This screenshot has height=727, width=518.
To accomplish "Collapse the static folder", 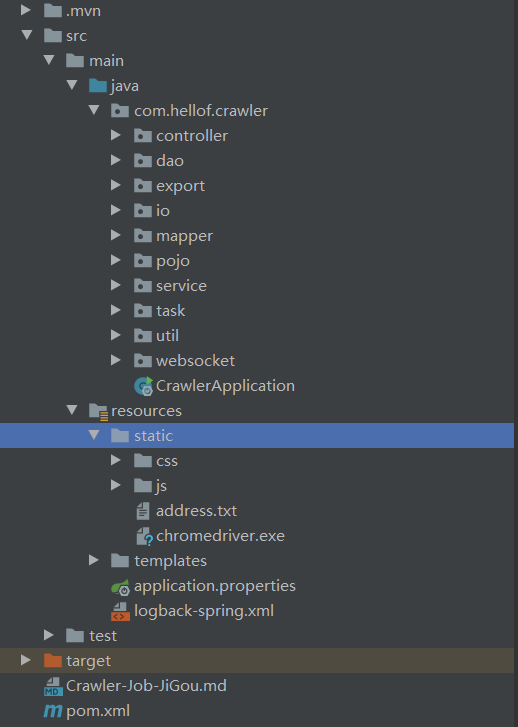I will pyautogui.click(x=94, y=435).
